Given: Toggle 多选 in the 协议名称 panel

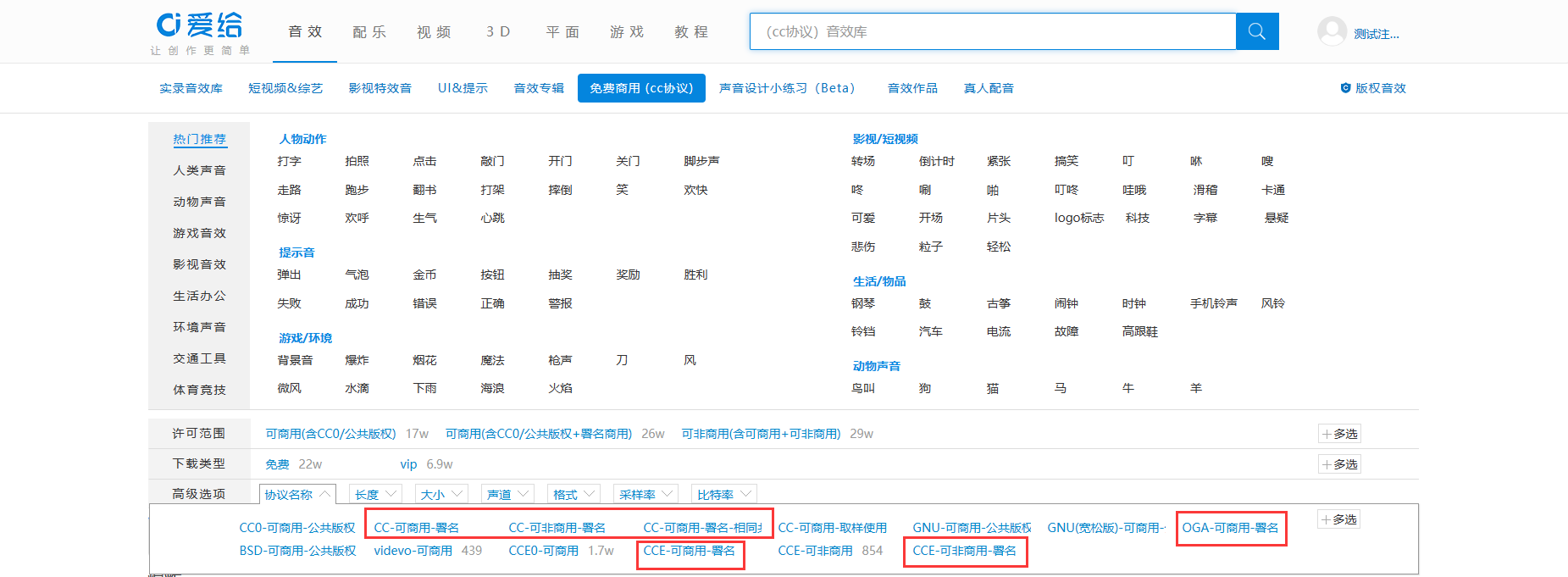Looking at the screenshot, I should click(1338, 519).
